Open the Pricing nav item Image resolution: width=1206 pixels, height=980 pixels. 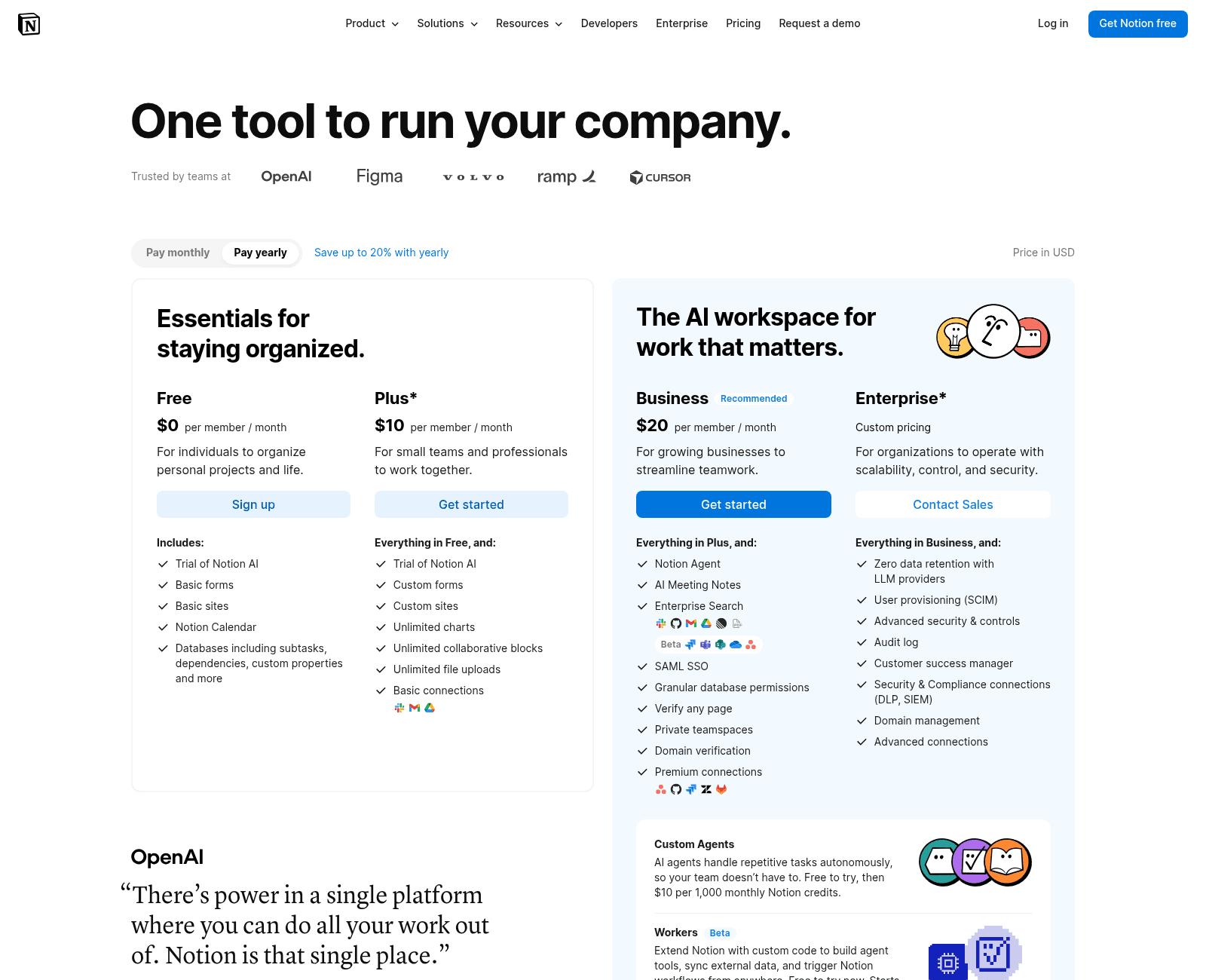click(x=743, y=23)
